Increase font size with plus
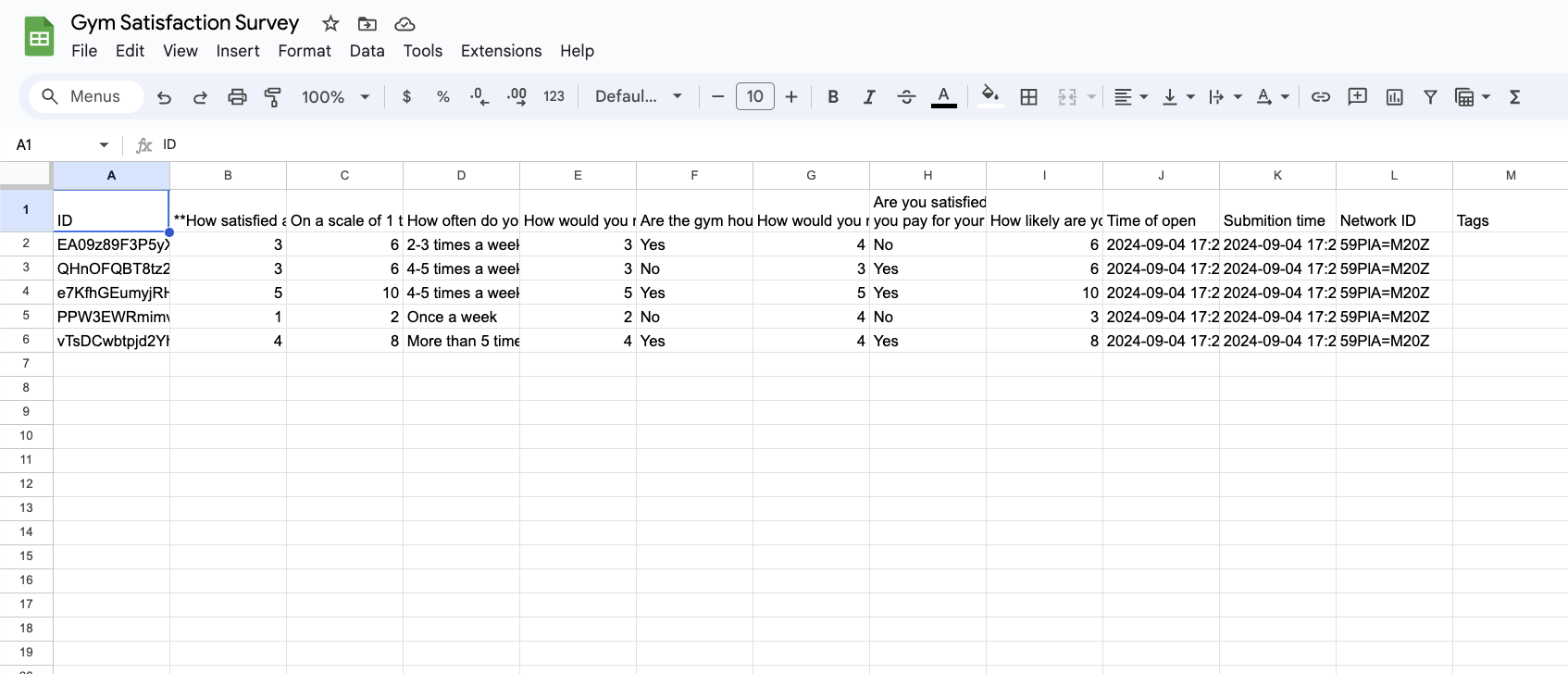This screenshot has height=674, width=1568. click(x=791, y=96)
